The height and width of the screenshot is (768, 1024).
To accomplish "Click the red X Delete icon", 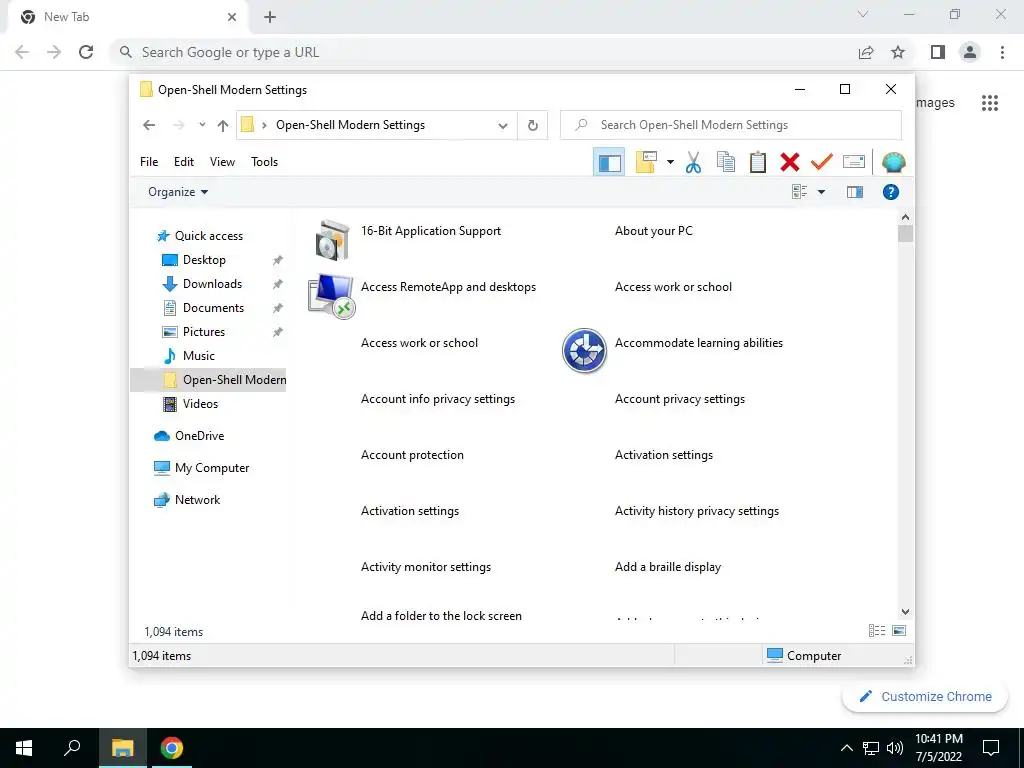I will (790, 162).
